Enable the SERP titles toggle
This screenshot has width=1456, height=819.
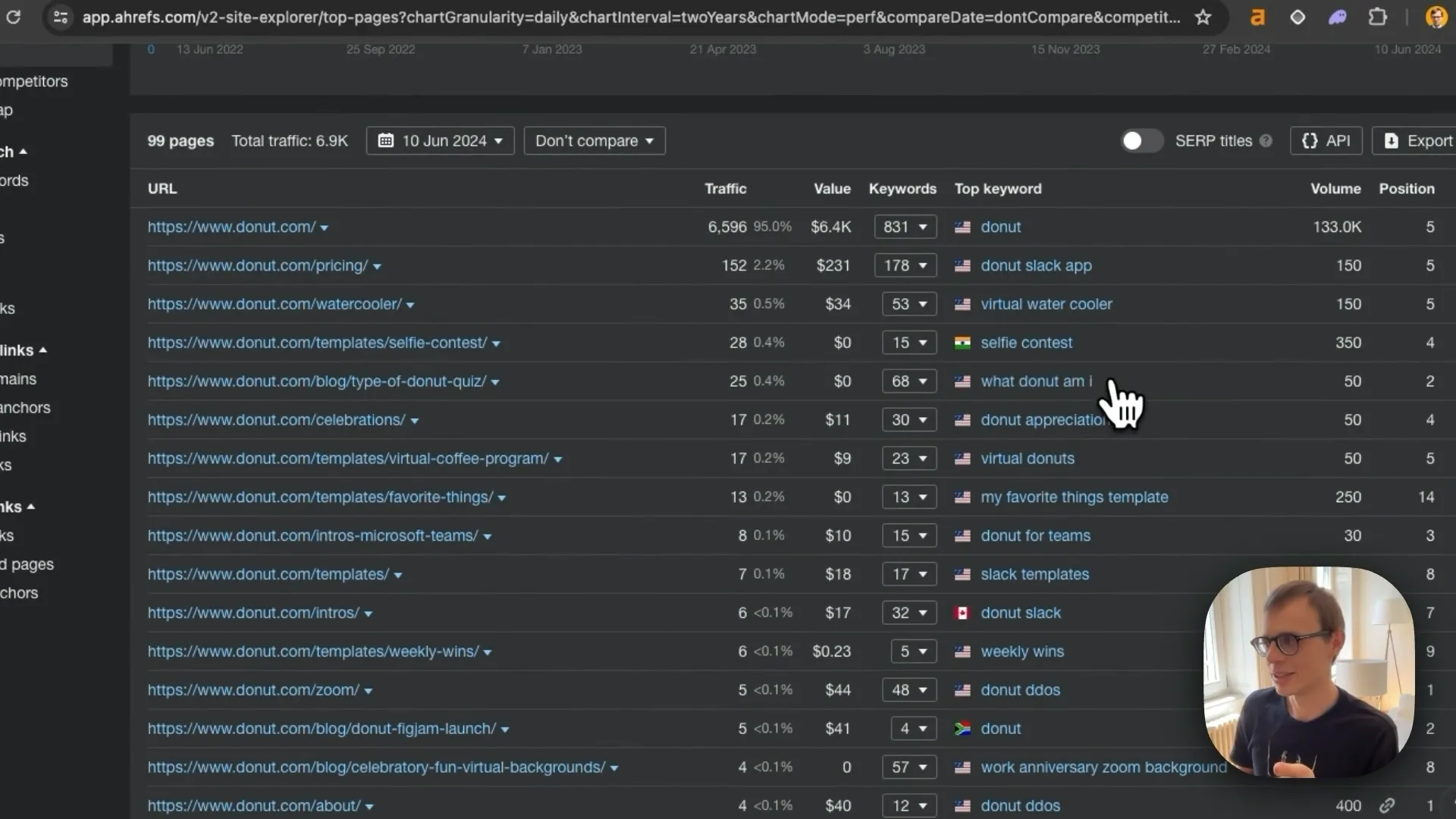point(1141,141)
